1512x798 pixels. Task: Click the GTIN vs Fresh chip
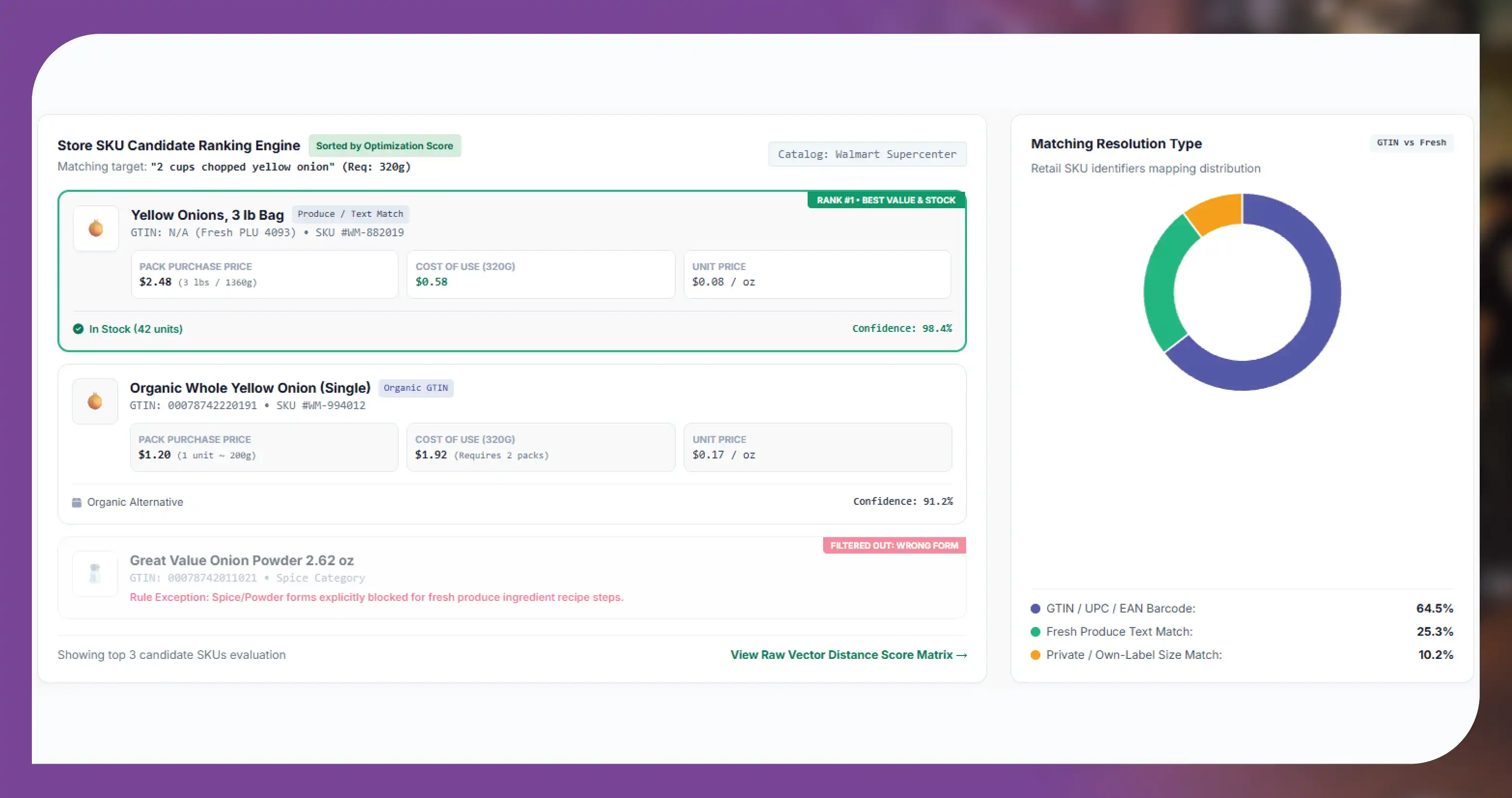(1411, 142)
